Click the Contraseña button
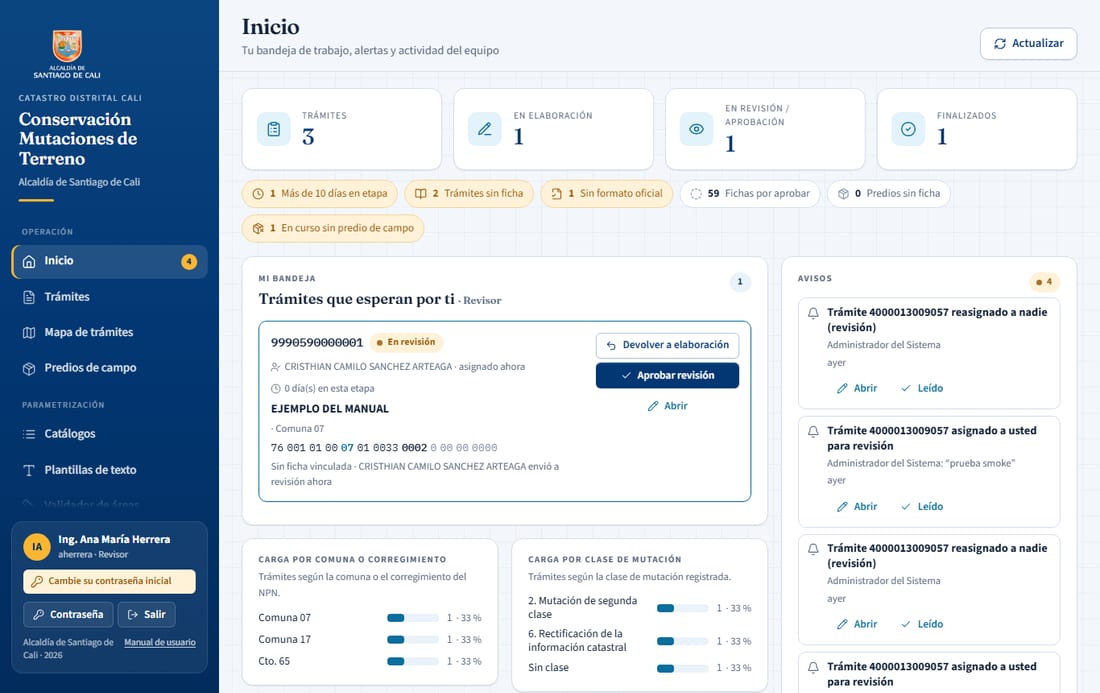The image size is (1100, 693). click(68, 614)
